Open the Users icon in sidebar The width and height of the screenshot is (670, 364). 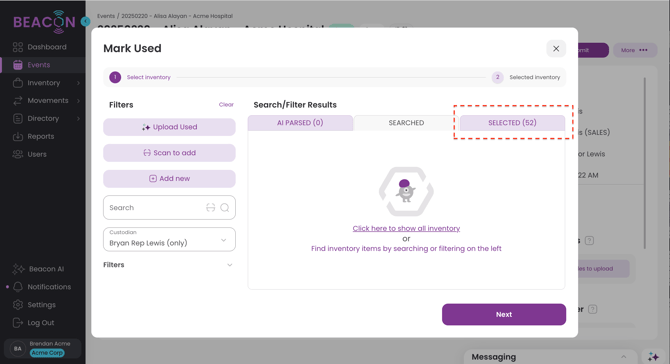pos(18,154)
